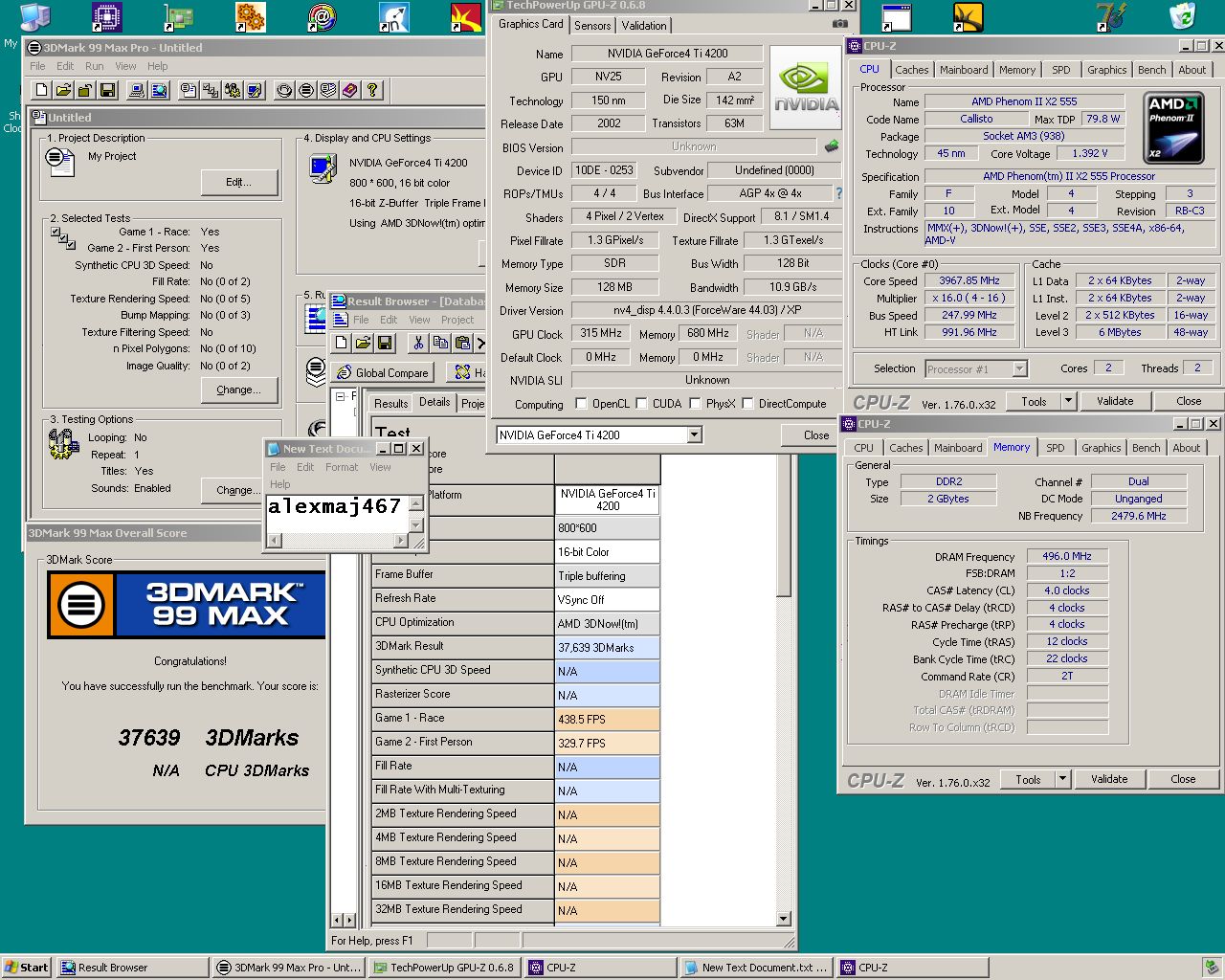Click the CPU chip desktop shortcut icon
This screenshot has width=1225, height=980.
[x=106, y=16]
